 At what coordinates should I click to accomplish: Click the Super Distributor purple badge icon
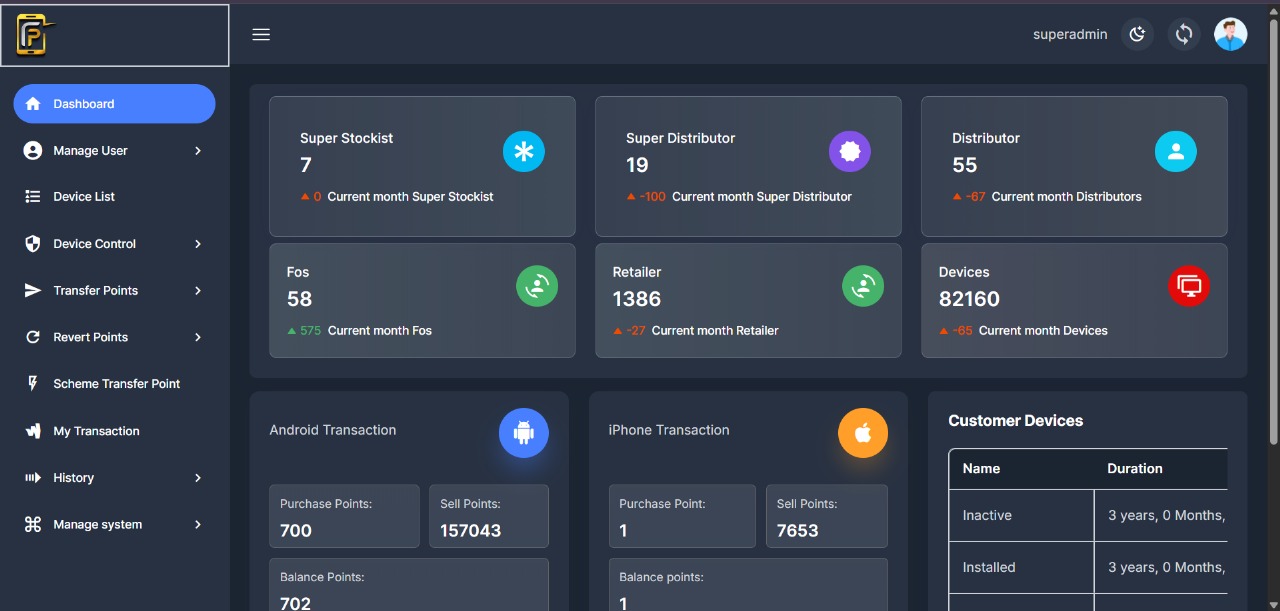[850, 152]
